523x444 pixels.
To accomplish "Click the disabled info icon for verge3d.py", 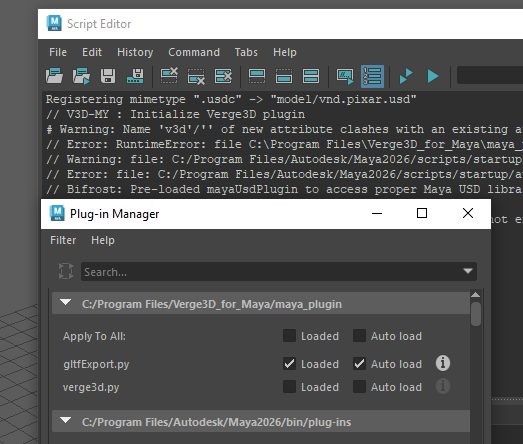I will click(x=443, y=386).
